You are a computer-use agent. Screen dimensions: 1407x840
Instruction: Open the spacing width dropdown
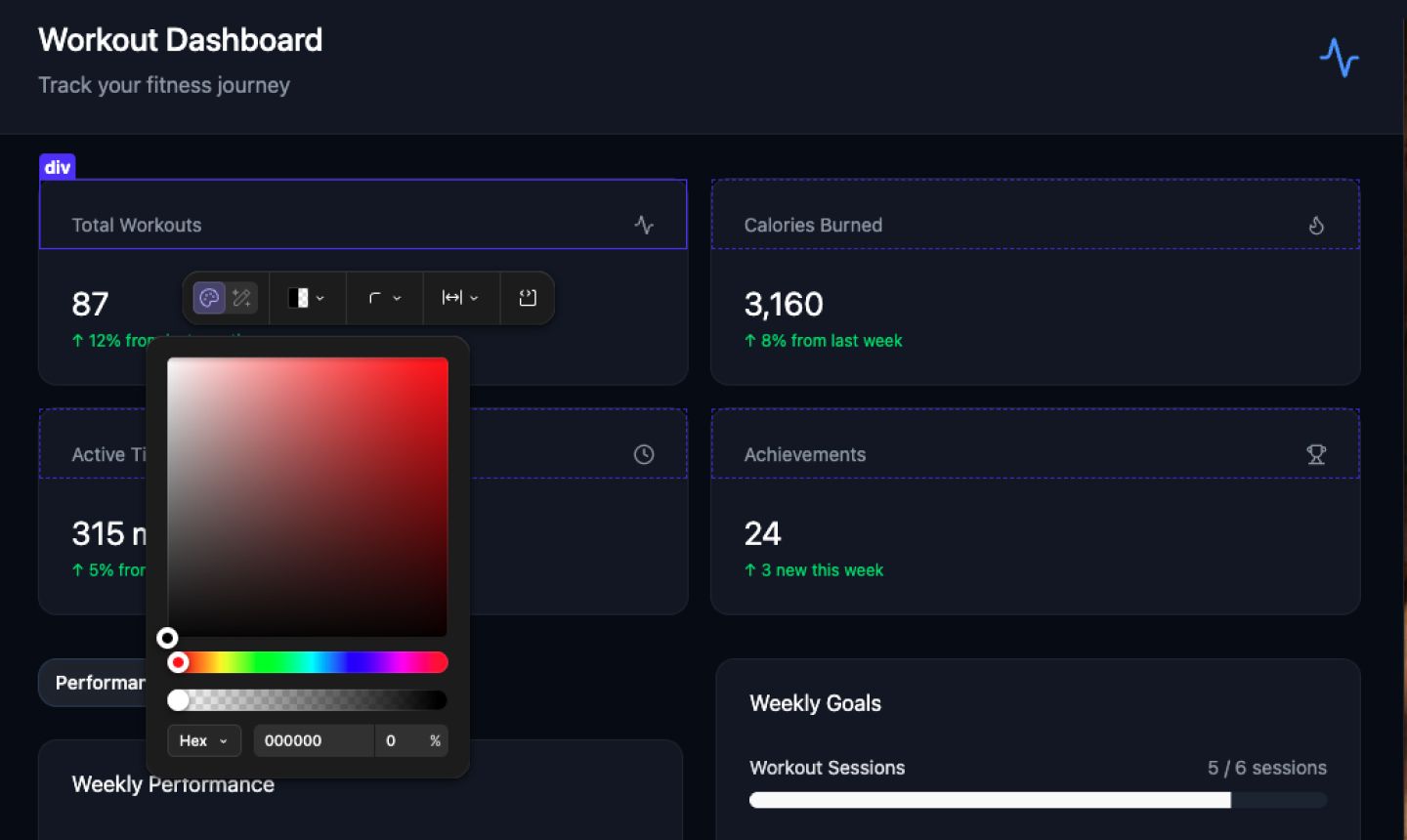coord(460,298)
